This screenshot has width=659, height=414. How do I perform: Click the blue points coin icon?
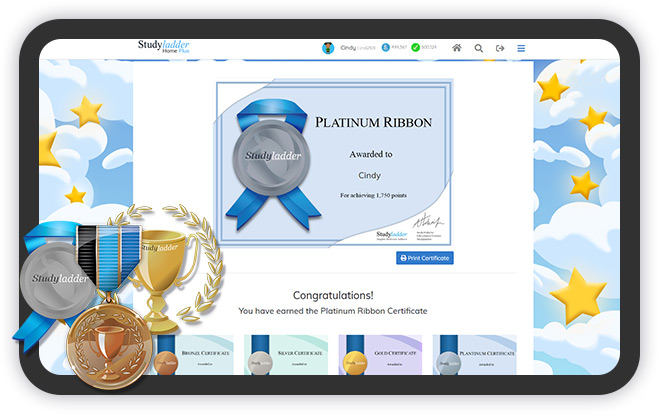coord(384,48)
